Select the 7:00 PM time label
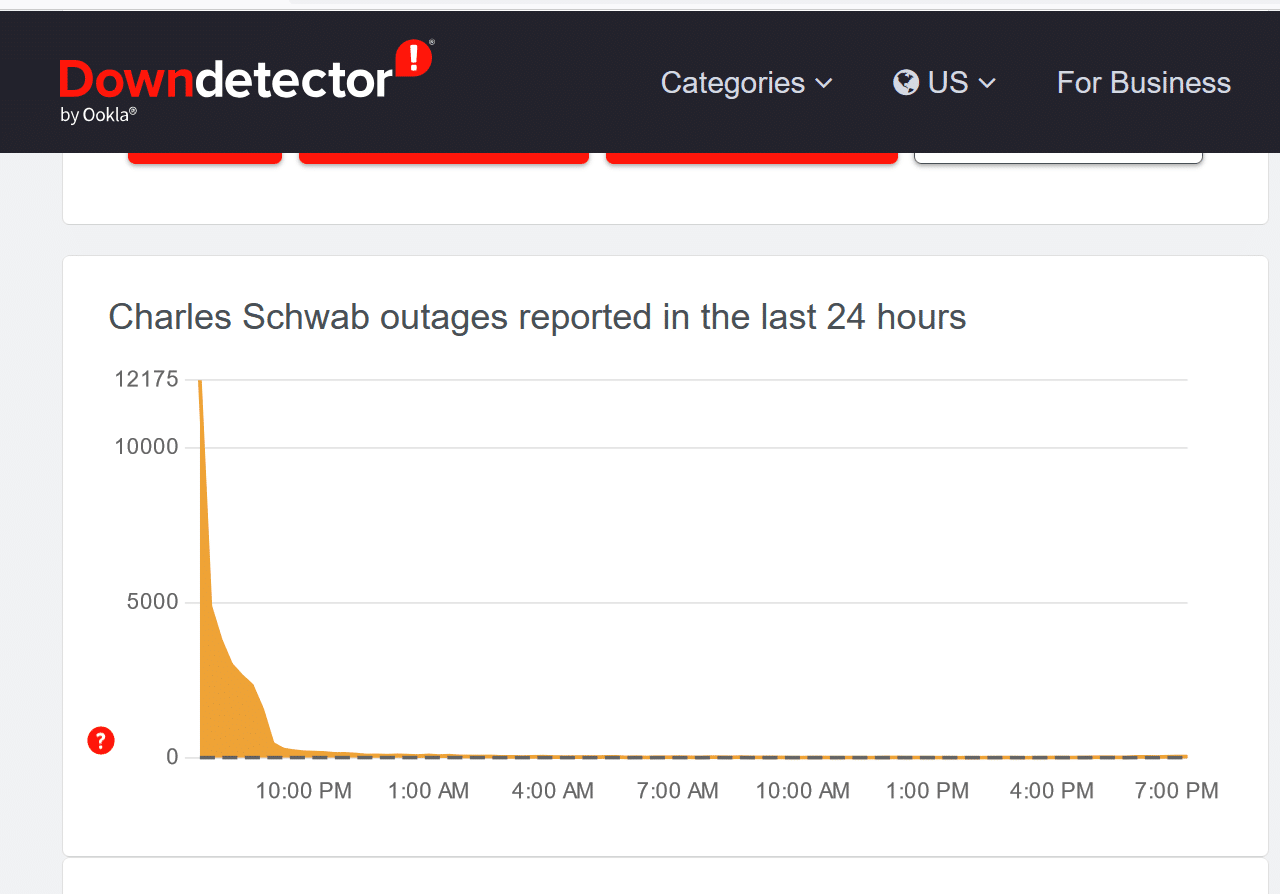Viewport: 1280px width, 894px height. [x=1177, y=791]
